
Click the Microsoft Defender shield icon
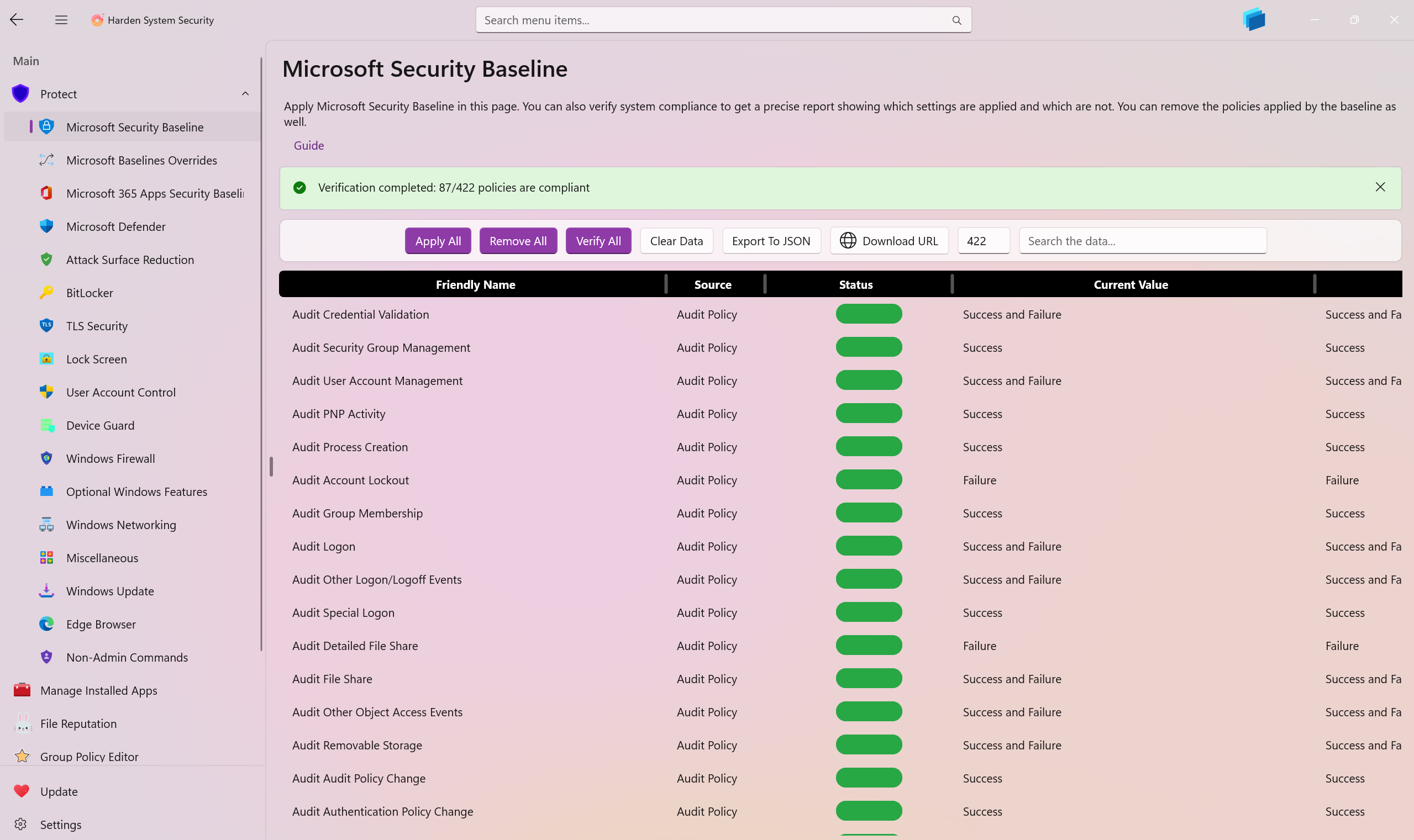pos(46,226)
